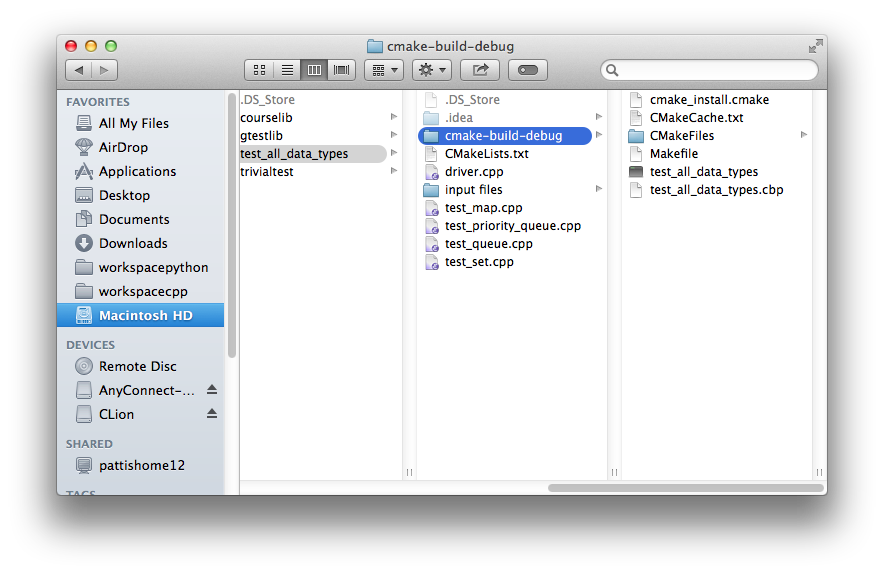
Task: Open AirDrop in the sidebar
Action: 122,147
